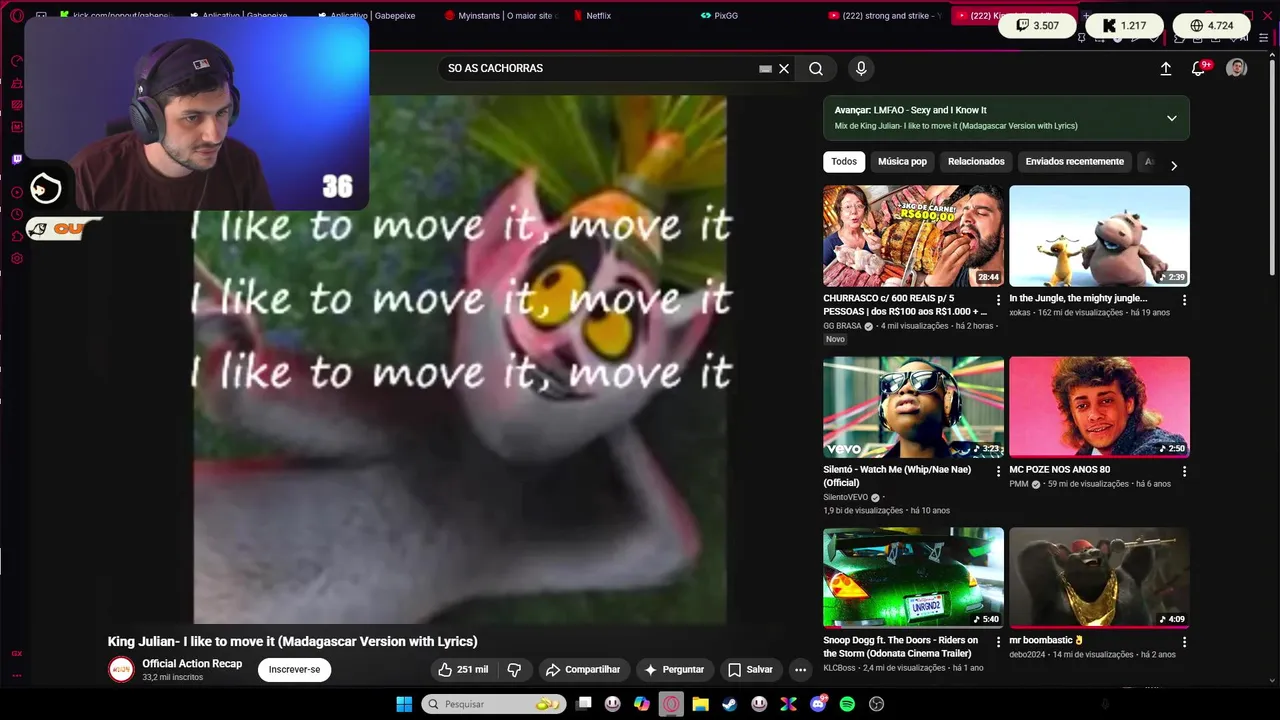Open Copilot from the taskbar
The width and height of the screenshot is (1280, 720).
(x=642, y=704)
